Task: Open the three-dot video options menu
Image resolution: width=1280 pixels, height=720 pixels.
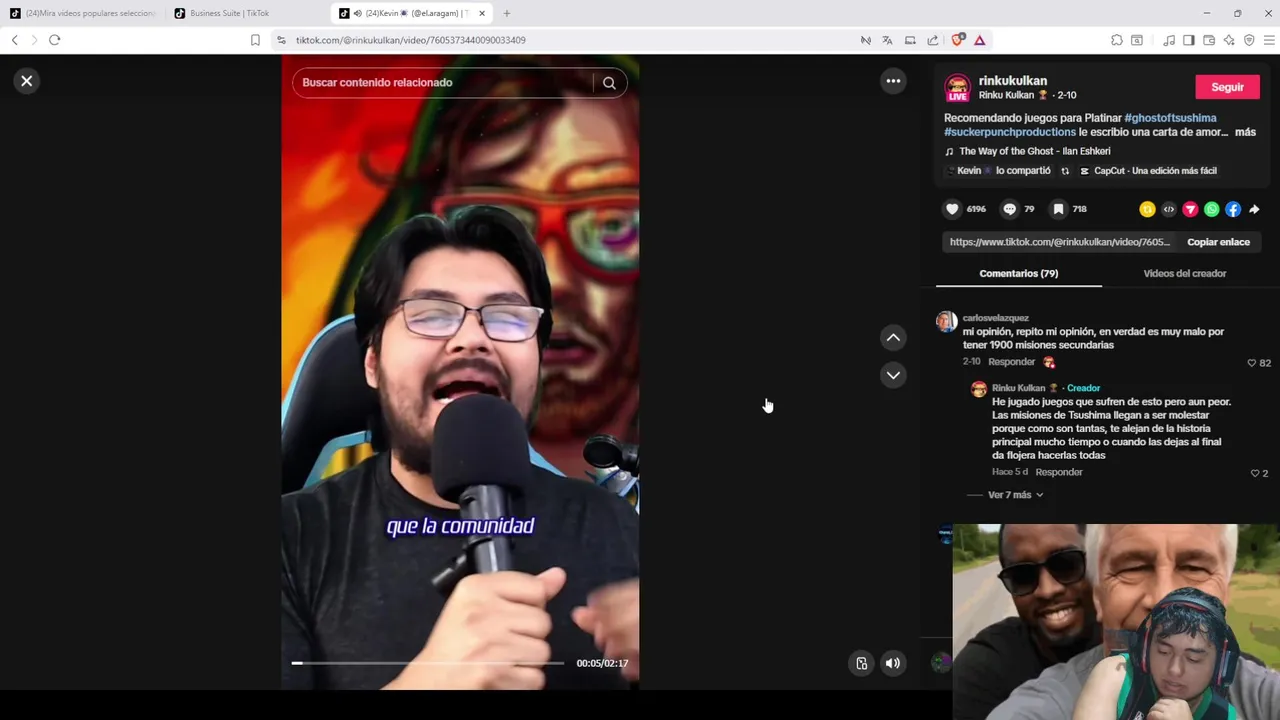Action: tap(893, 81)
